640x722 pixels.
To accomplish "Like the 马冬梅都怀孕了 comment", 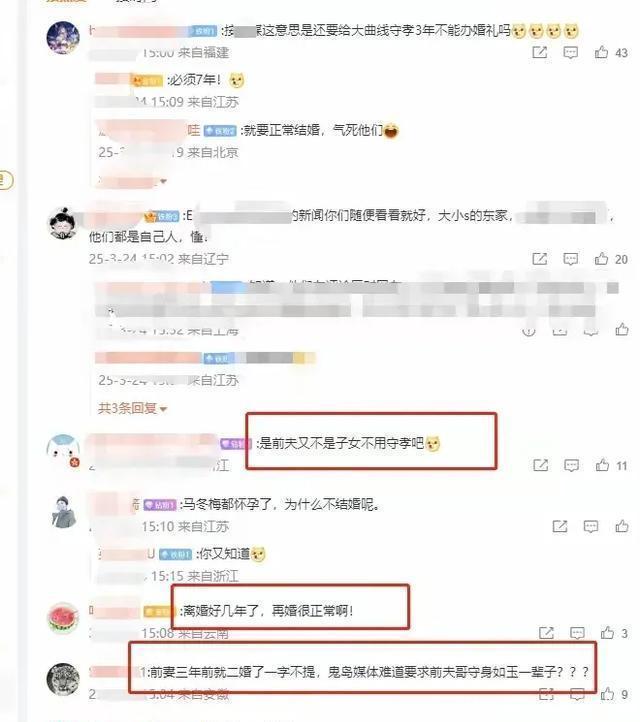I will pyautogui.click(x=622, y=525).
